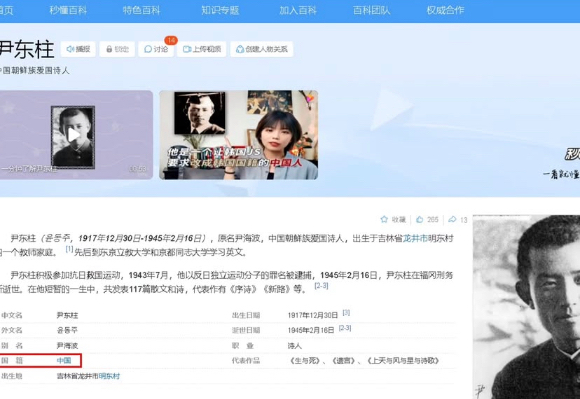Click the 外文名 value 윤동주
Screen dimensions: 580x399
click(67, 330)
